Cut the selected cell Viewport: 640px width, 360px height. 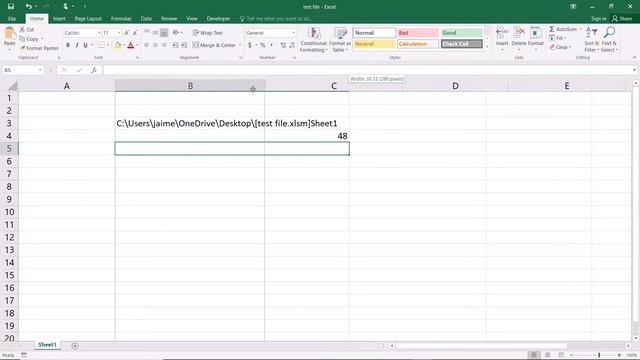tap(27, 29)
